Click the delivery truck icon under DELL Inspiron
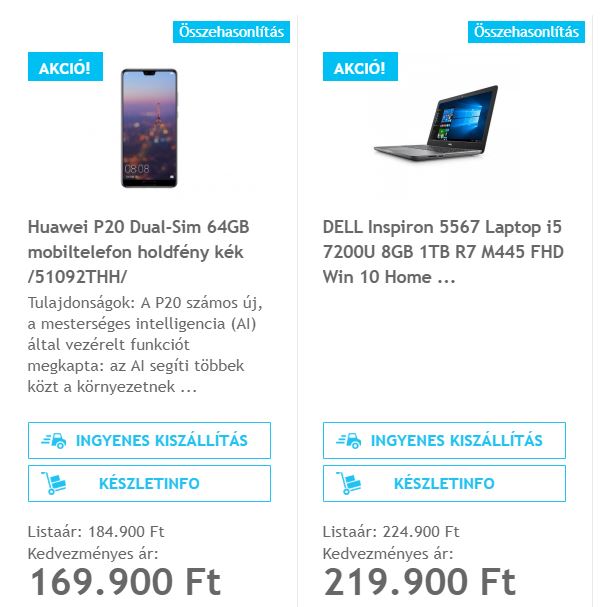Viewport: 600px width, 607px height. (x=349, y=440)
